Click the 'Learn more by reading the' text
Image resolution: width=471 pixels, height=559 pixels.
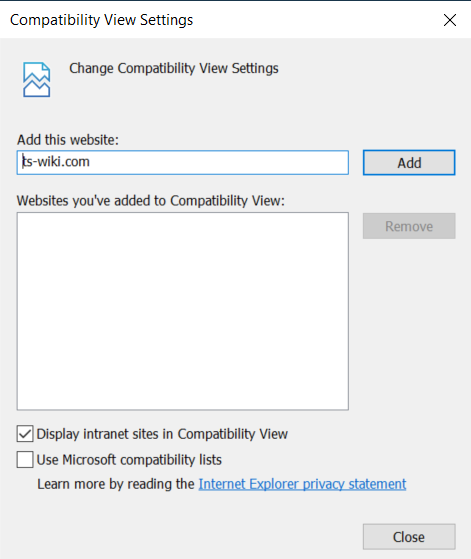pos(116,484)
